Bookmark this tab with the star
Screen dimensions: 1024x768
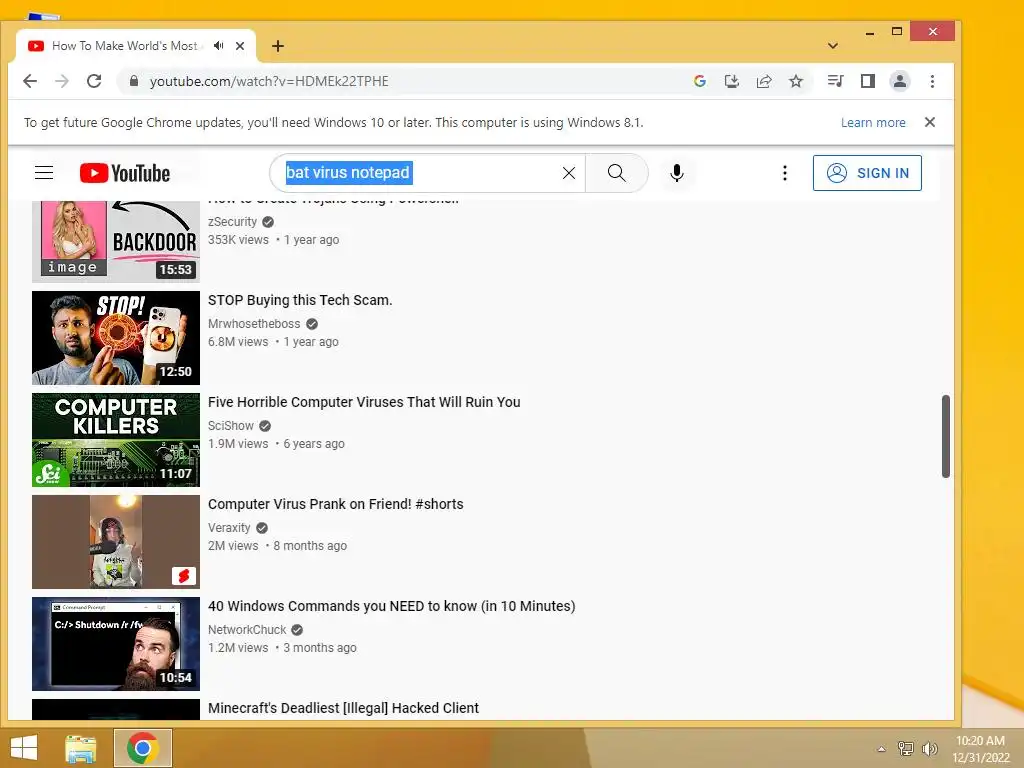[x=795, y=81]
